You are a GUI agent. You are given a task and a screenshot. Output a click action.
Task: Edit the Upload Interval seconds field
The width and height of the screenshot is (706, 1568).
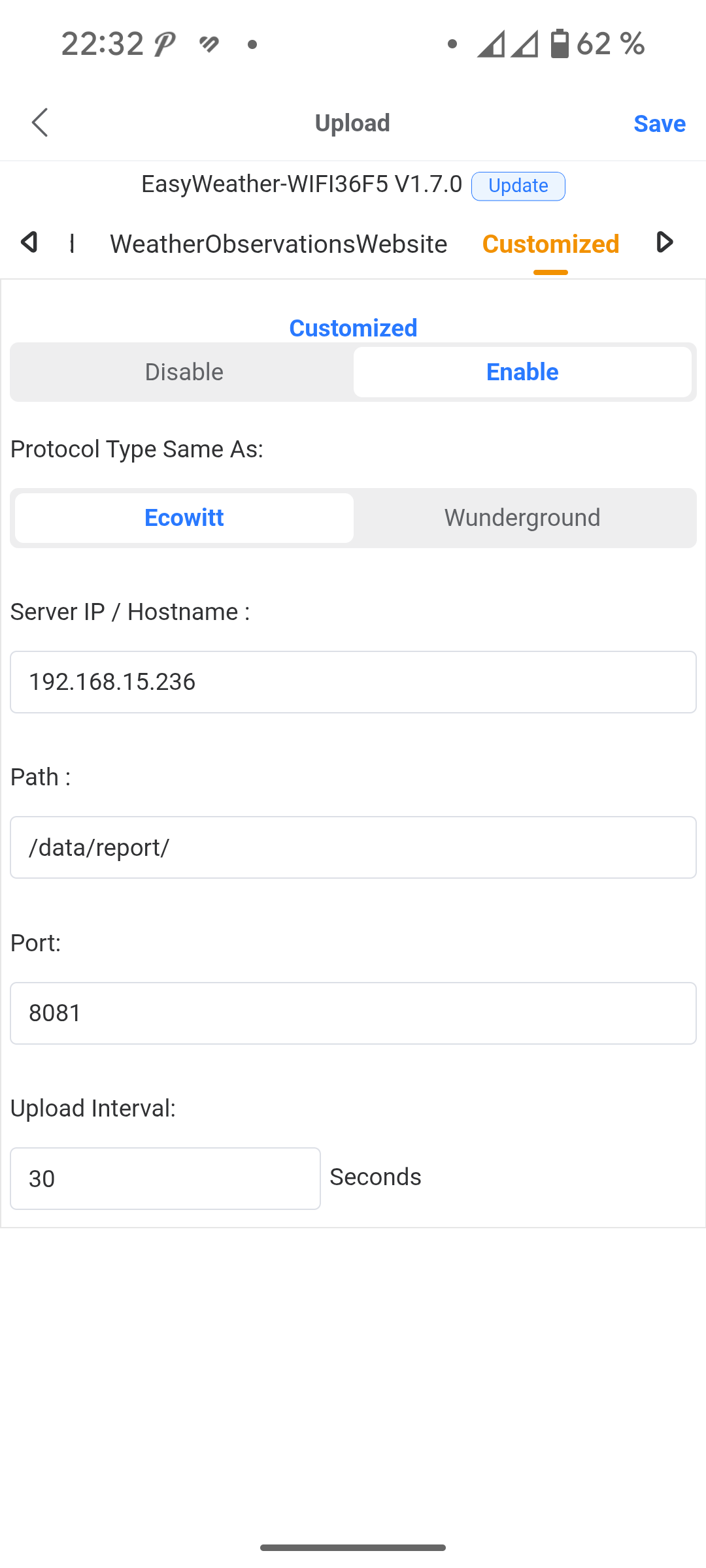tap(165, 1179)
